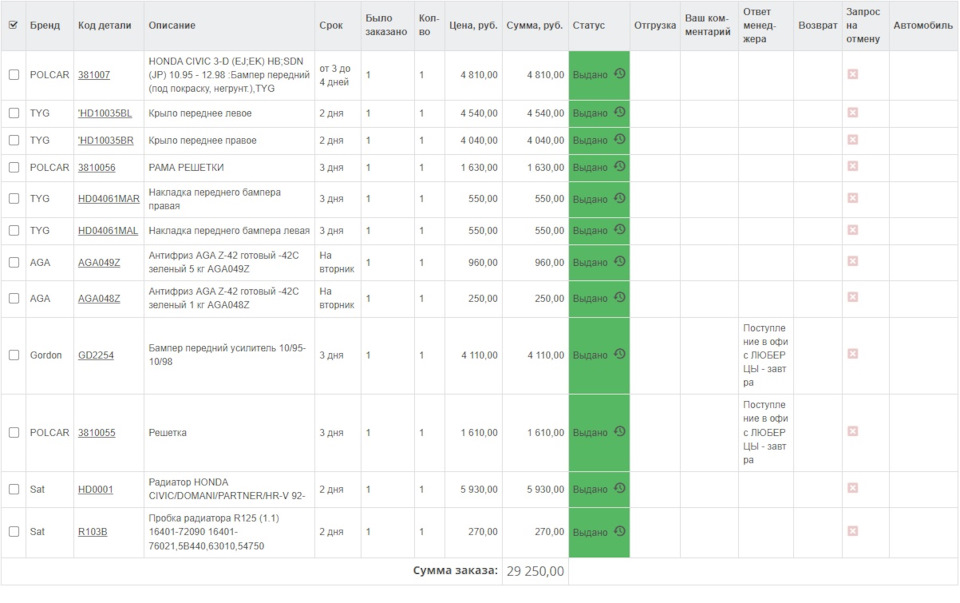Toggle the select-all checkbox in header
This screenshot has width=960, height=603.
(x=13, y=25)
